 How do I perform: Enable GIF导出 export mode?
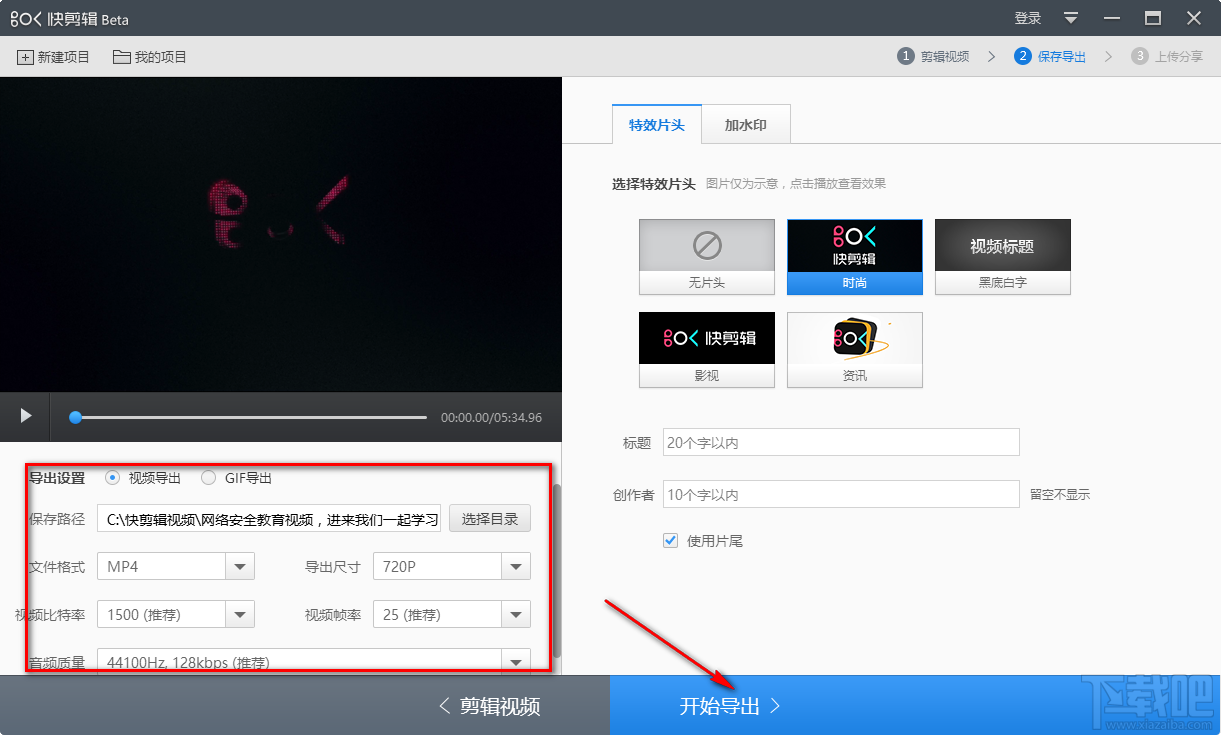tap(208, 478)
